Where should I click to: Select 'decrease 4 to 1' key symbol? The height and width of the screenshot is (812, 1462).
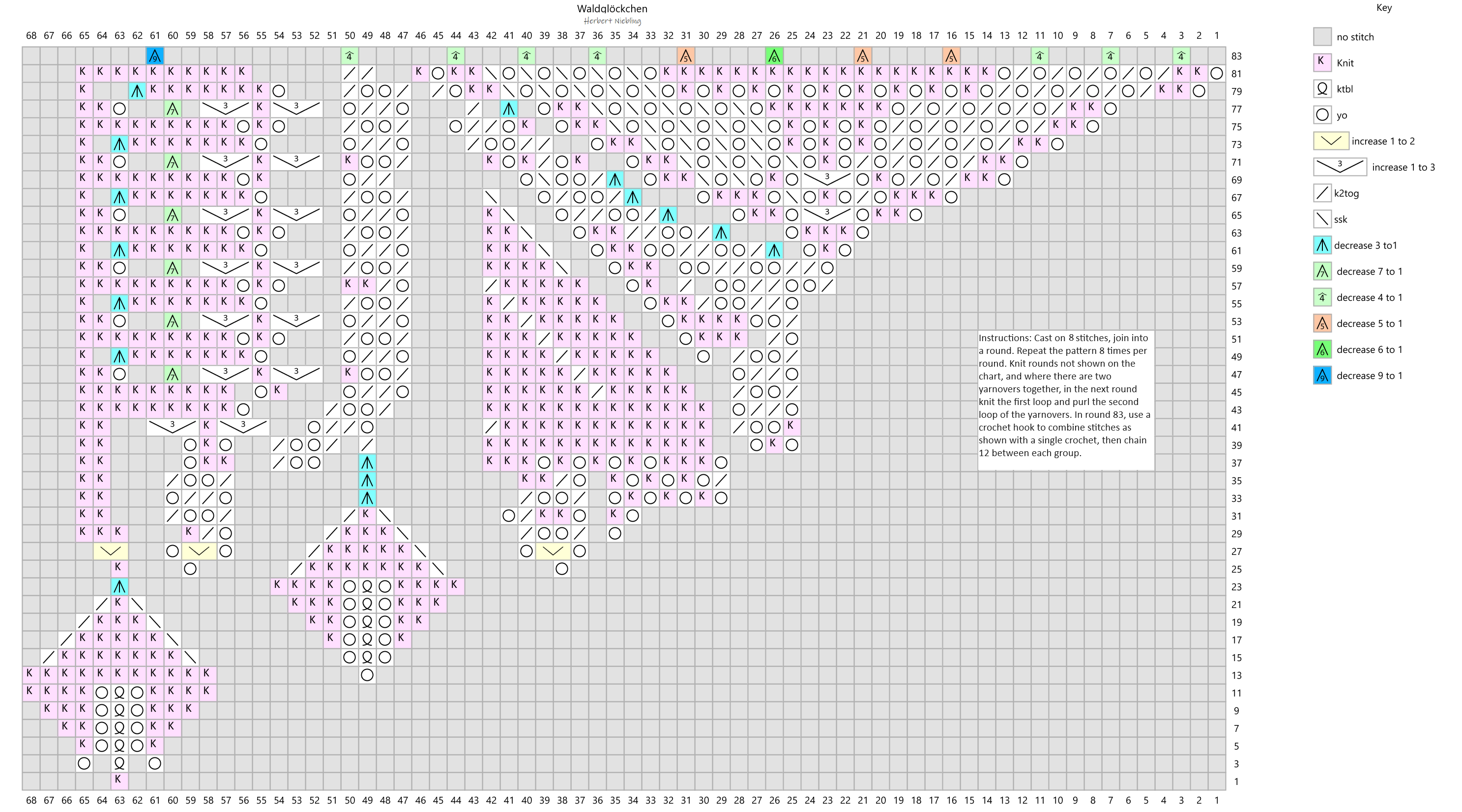pos(1322,297)
